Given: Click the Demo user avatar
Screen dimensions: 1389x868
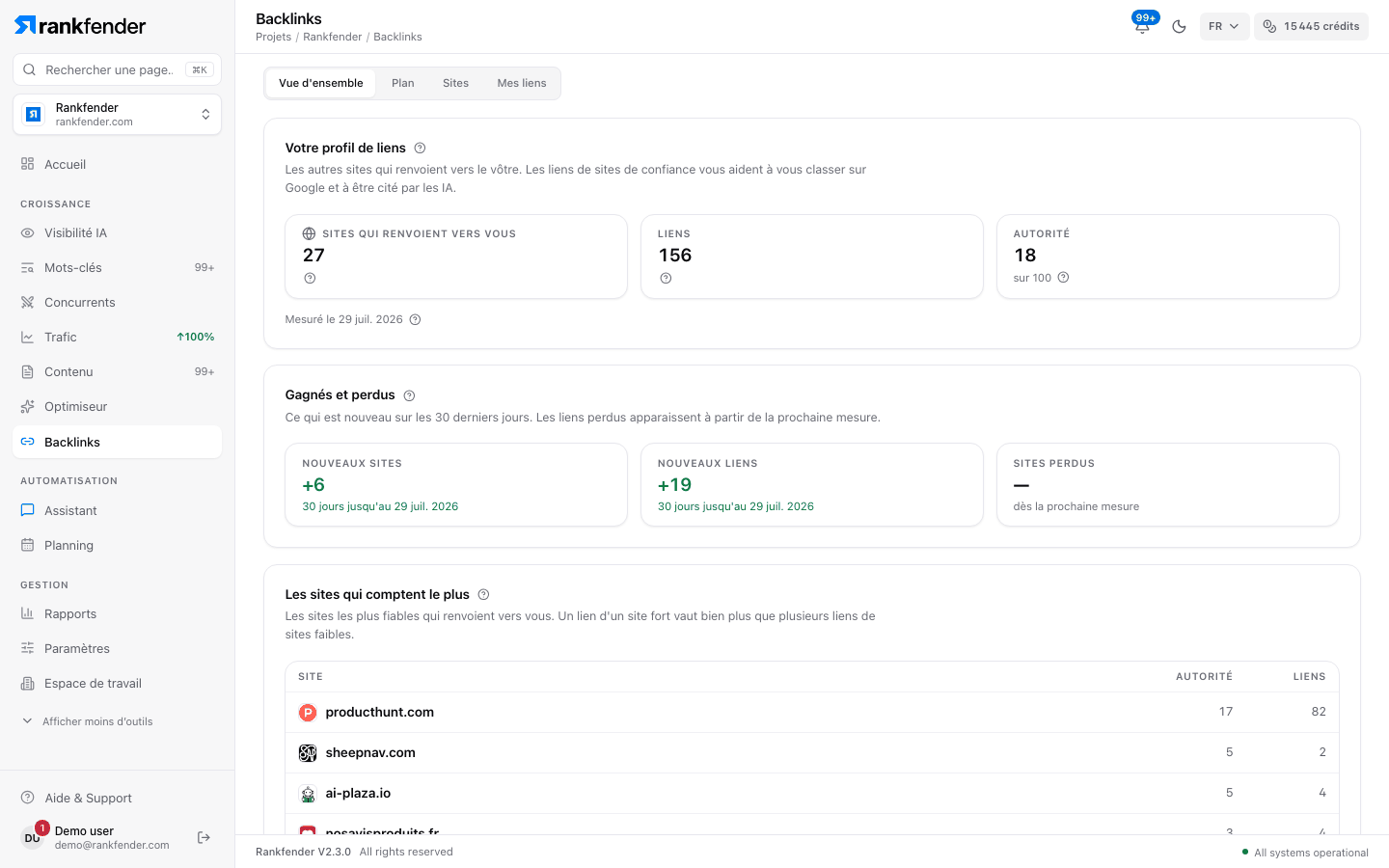Looking at the screenshot, I should tap(32, 837).
